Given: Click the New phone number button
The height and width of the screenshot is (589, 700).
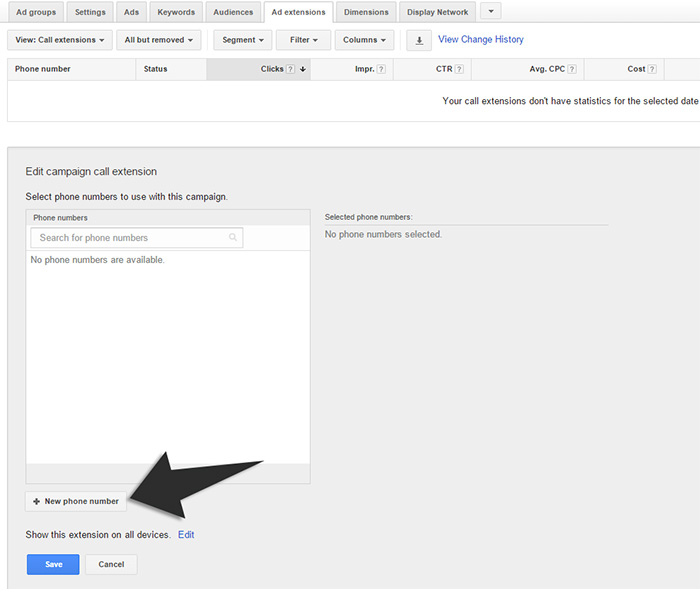Looking at the screenshot, I should click(x=76, y=501).
